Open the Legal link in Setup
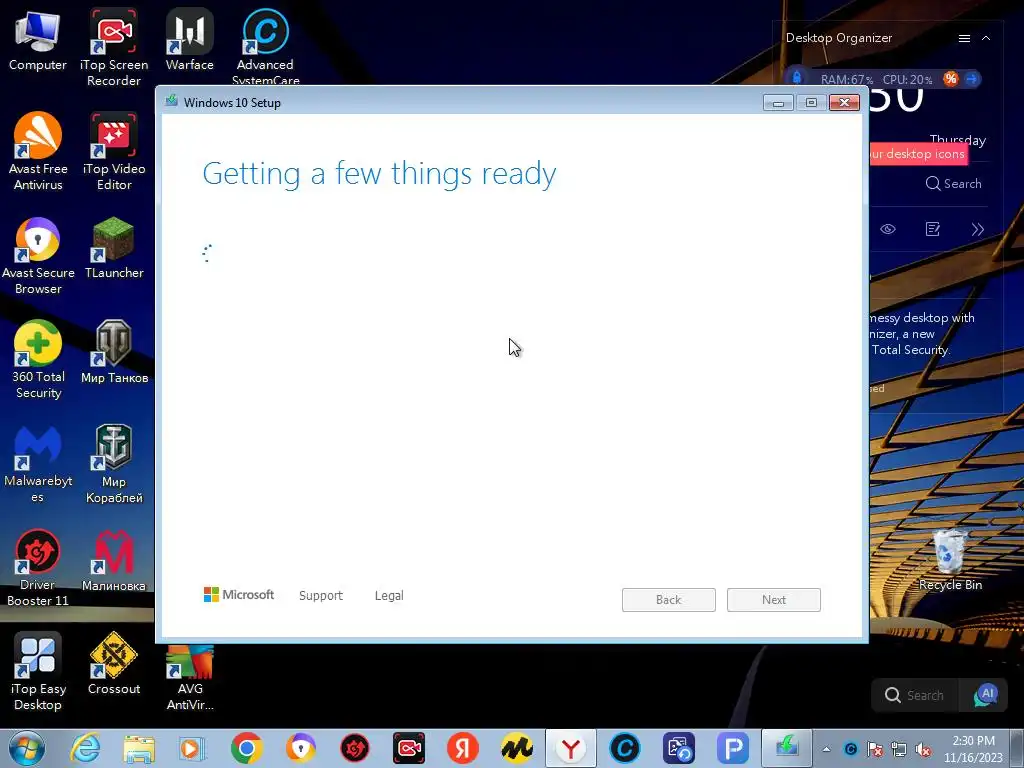1024x768 pixels. point(389,596)
